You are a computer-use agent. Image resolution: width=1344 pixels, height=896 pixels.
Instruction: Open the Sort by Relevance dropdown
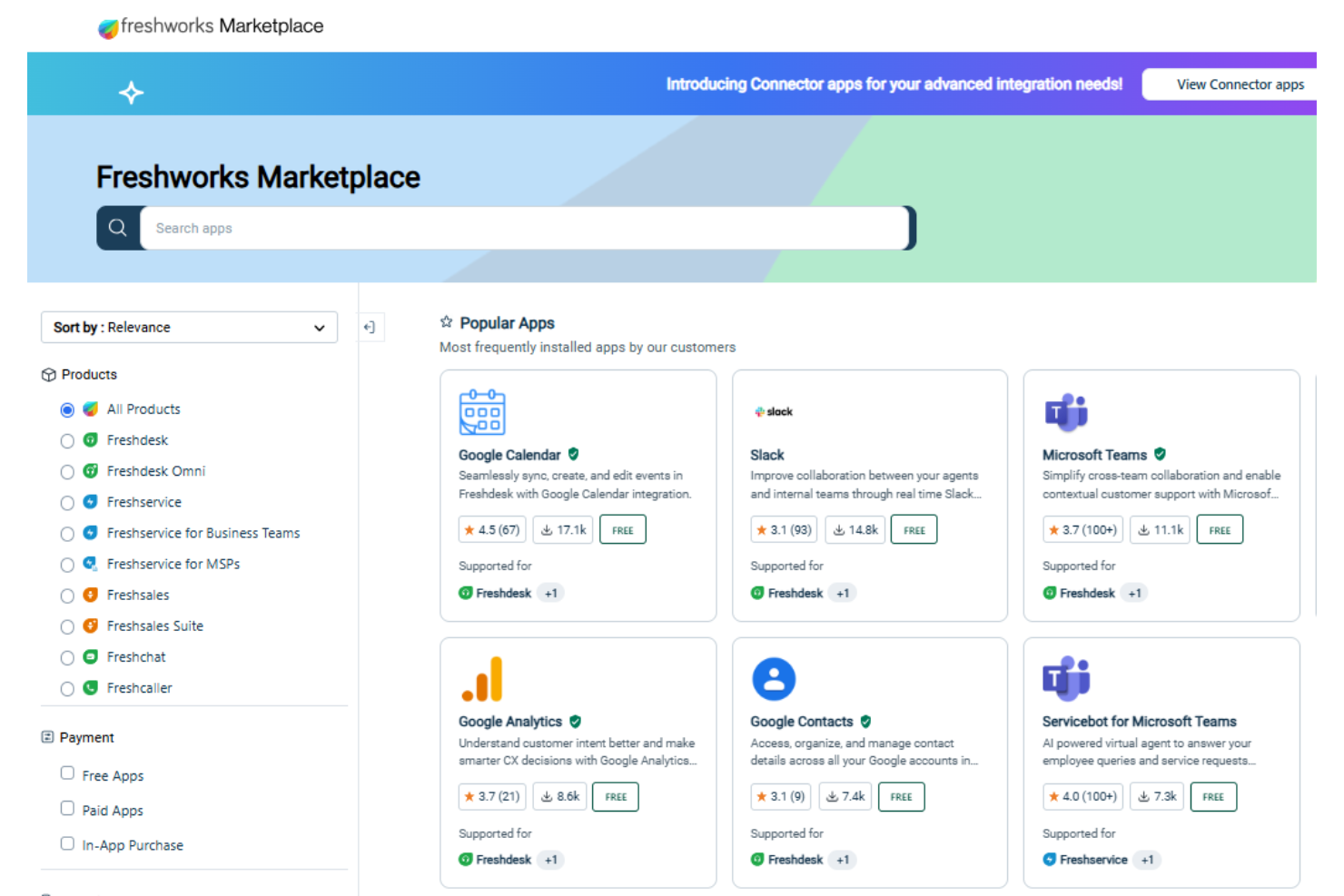189,327
